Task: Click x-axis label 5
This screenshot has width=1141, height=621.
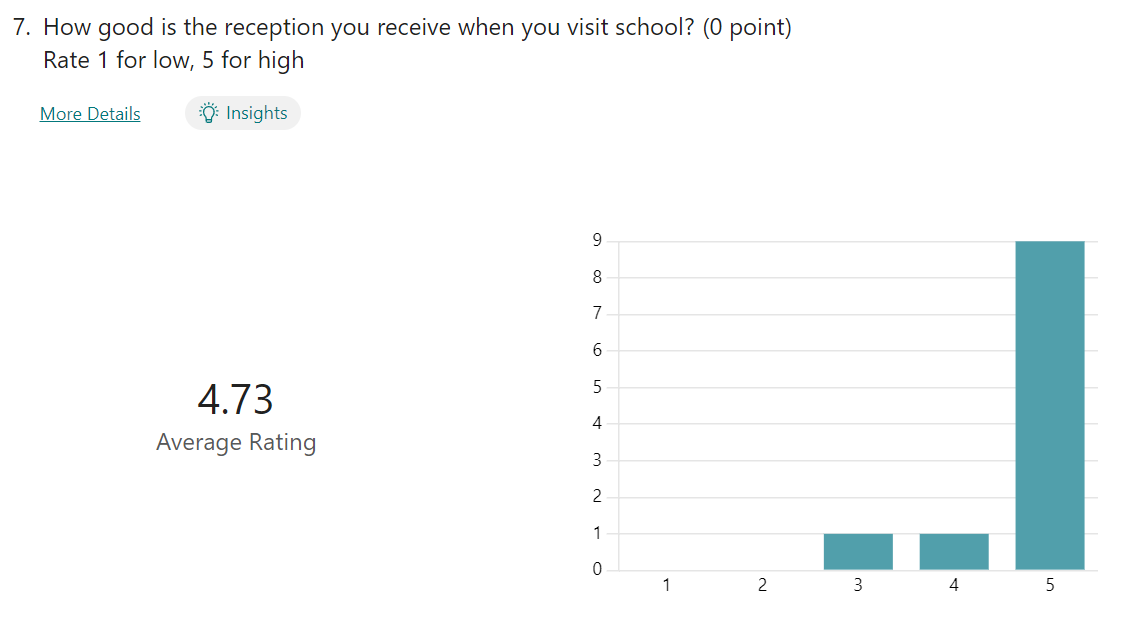Action: tap(1049, 585)
